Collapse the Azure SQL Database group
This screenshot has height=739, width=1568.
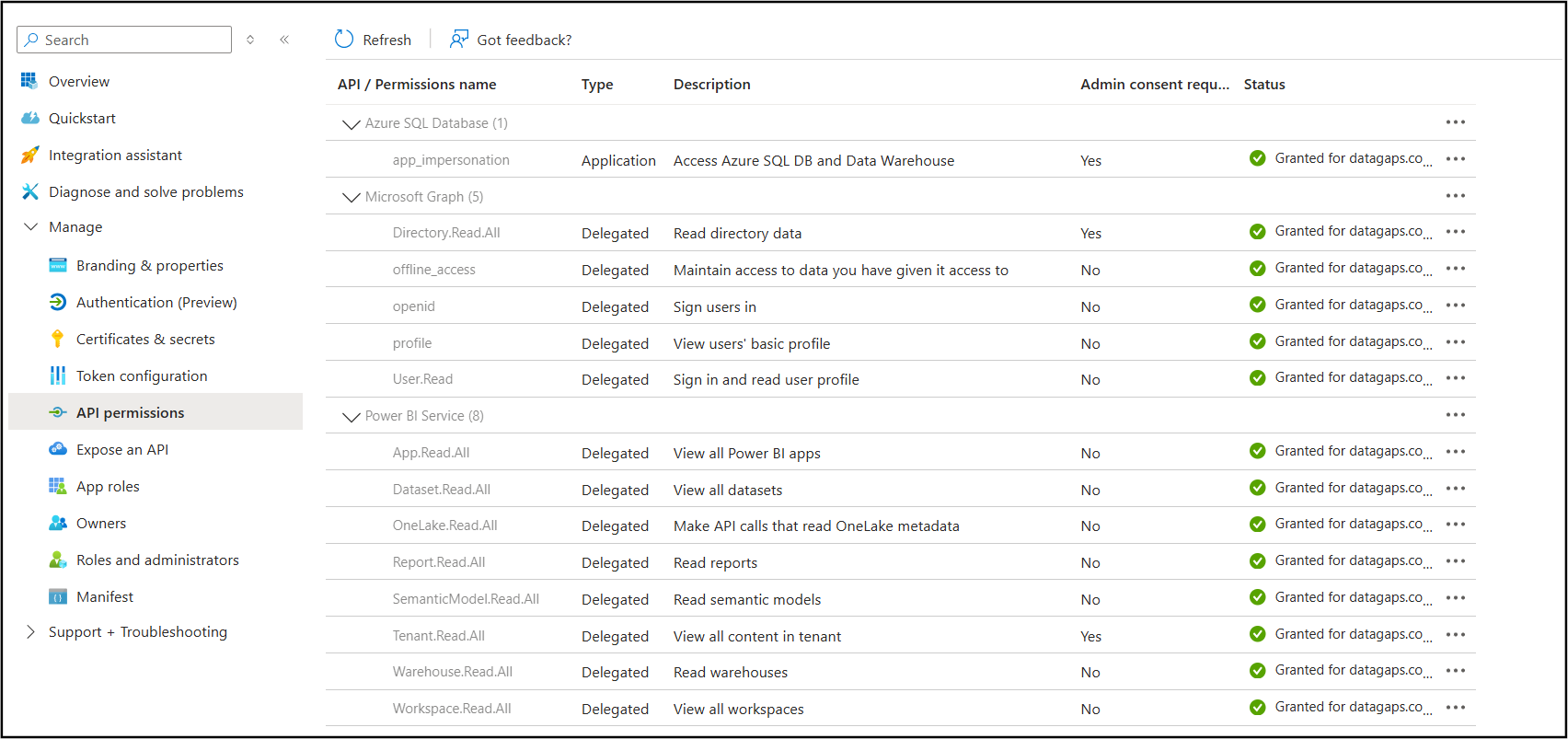point(351,123)
